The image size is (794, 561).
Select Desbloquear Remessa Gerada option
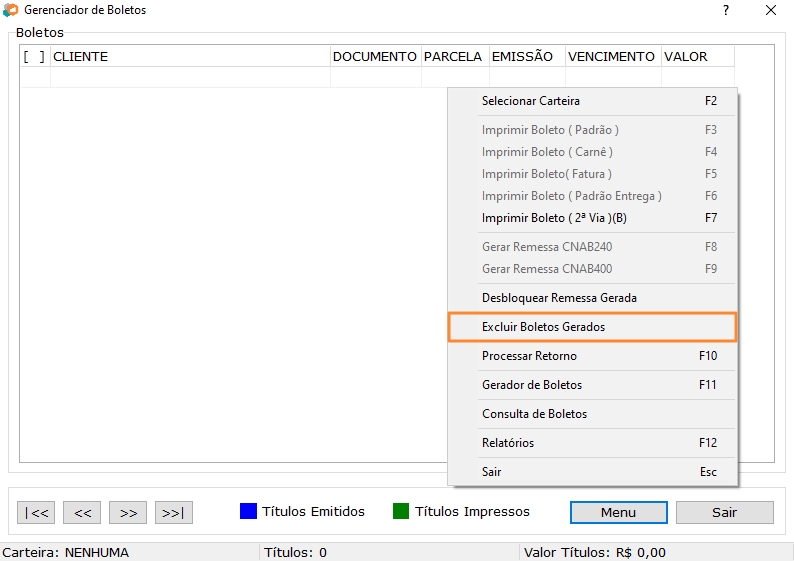pos(559,298)
